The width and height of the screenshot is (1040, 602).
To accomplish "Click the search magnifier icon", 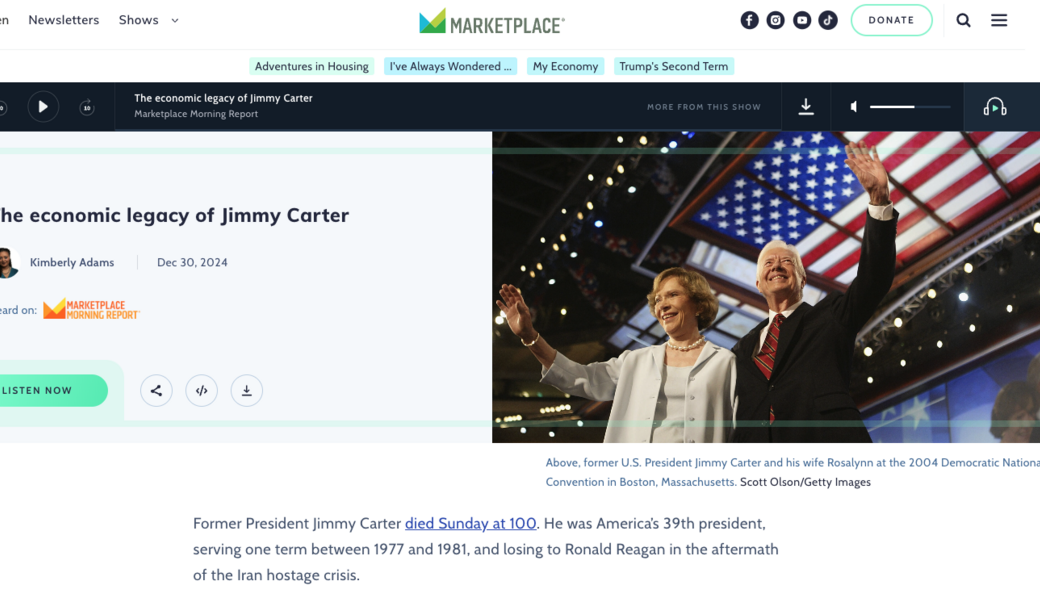I will (x=963, y=20).
